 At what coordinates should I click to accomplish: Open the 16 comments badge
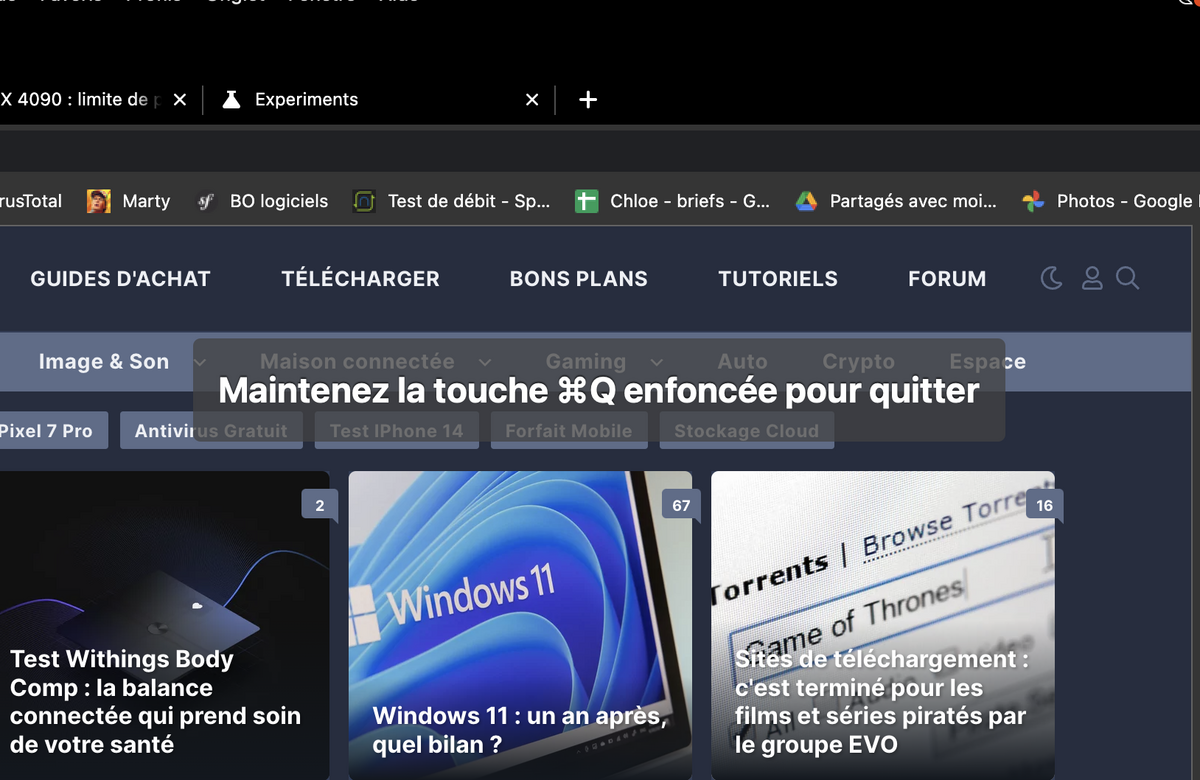tap(1044, 506)
